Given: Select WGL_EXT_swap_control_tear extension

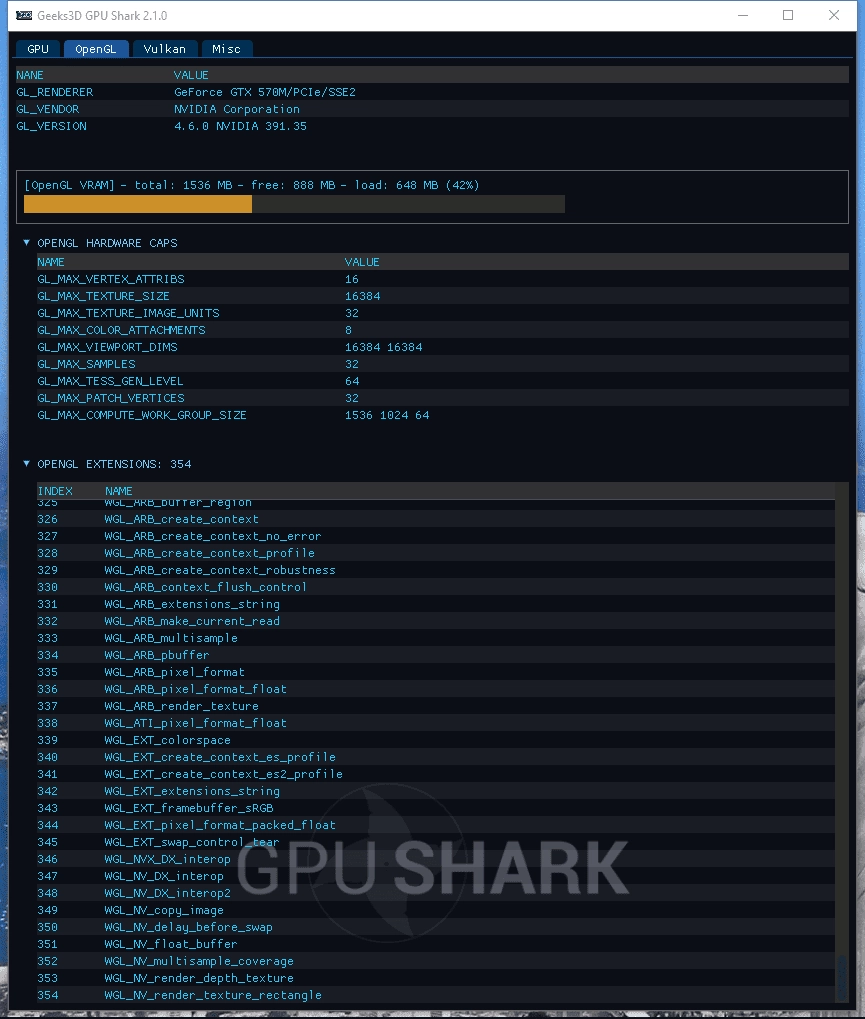Looking at the screenshot, I should click(x=435, y=842).
